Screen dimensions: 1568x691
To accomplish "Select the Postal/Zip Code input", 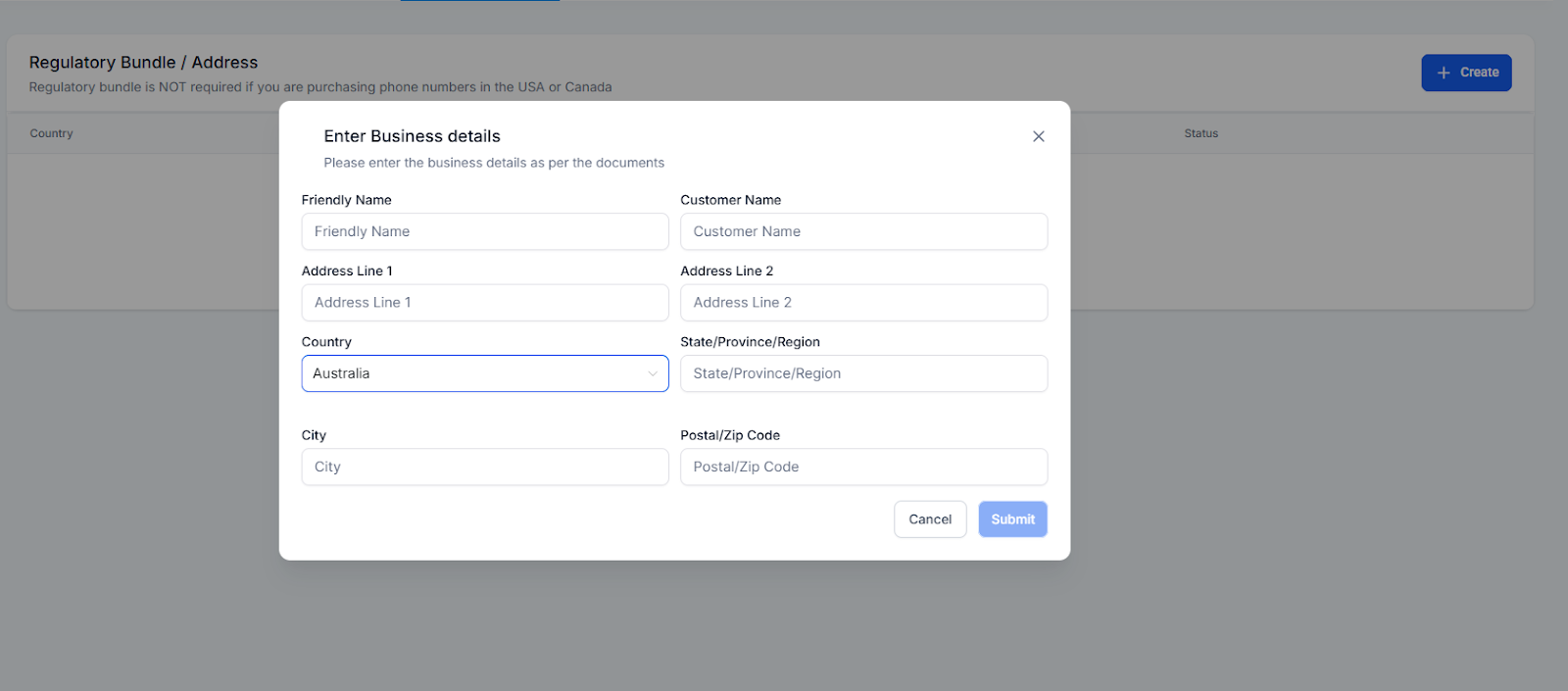I will (x=863, y=467).
